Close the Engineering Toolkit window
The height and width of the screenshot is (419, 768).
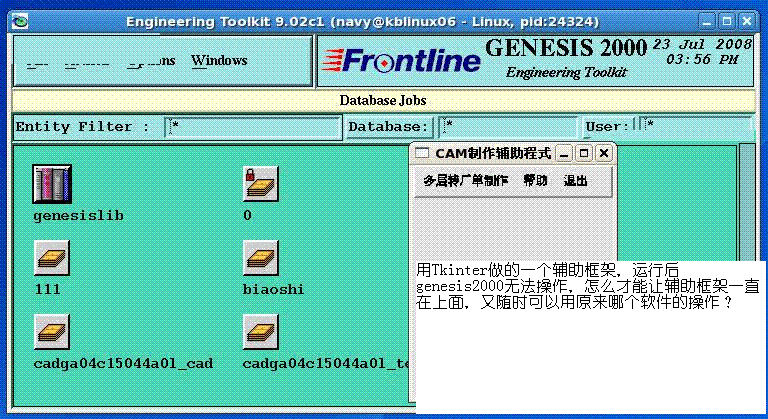747,22
